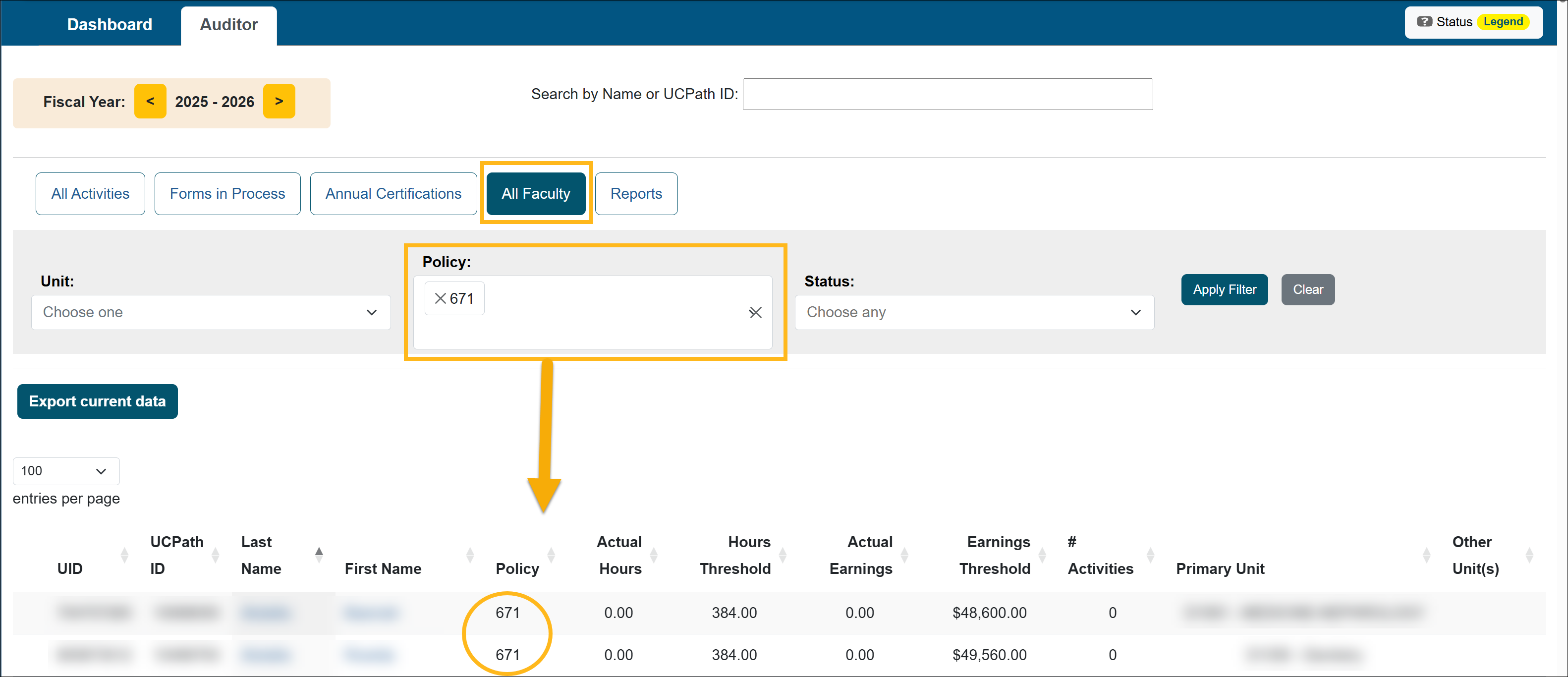
Task: Open the Unit dropdown
Action: [211, 312]
